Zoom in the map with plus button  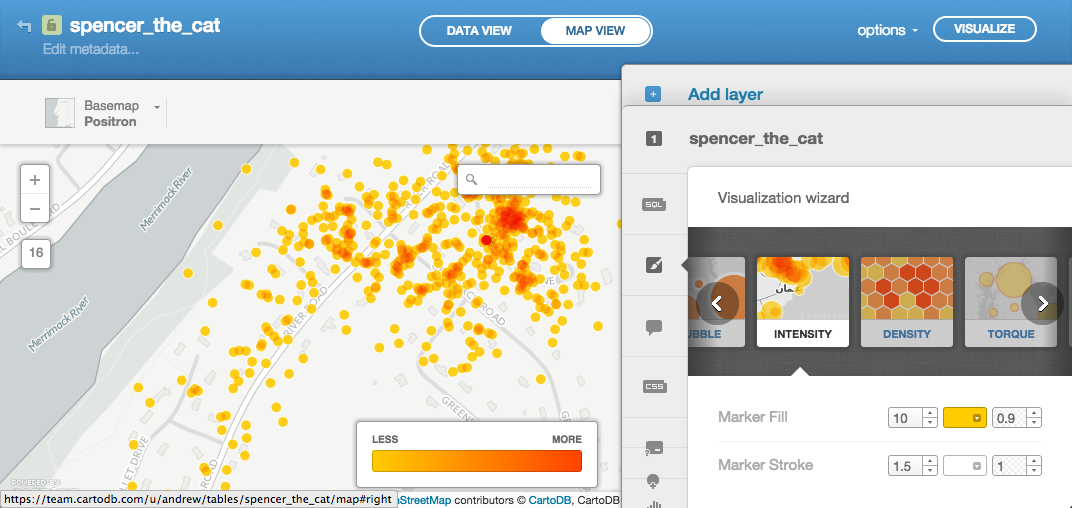[35, 181]
